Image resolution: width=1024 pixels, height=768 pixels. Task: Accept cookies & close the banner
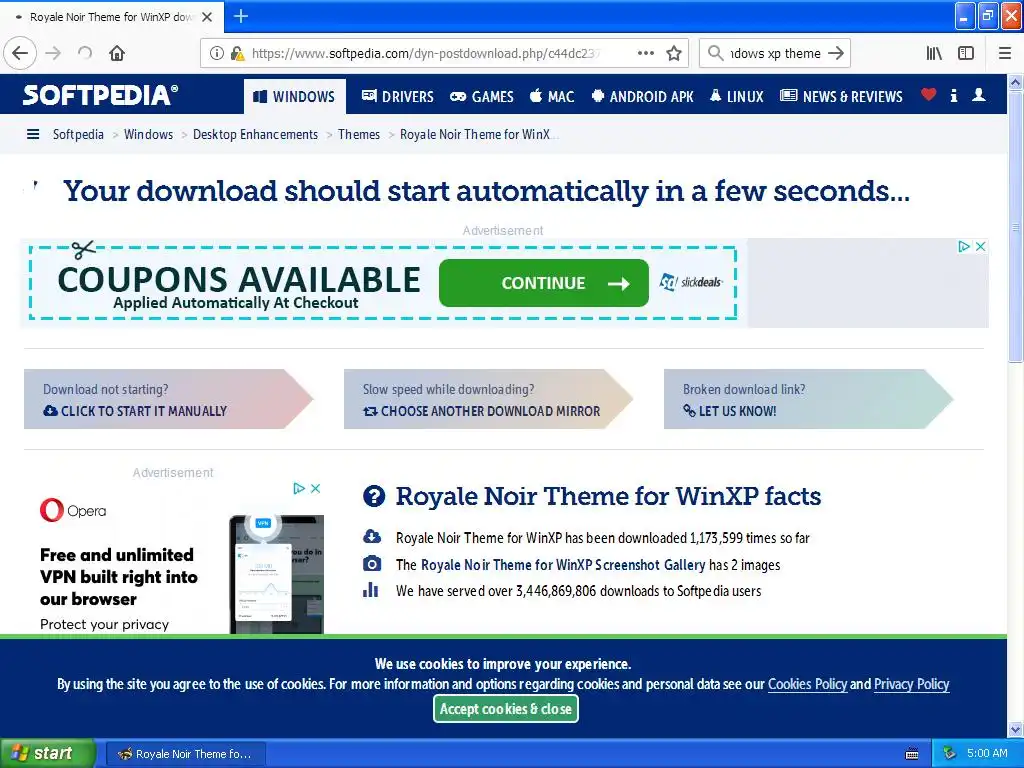pyautogui.click(x=505, y=709)
